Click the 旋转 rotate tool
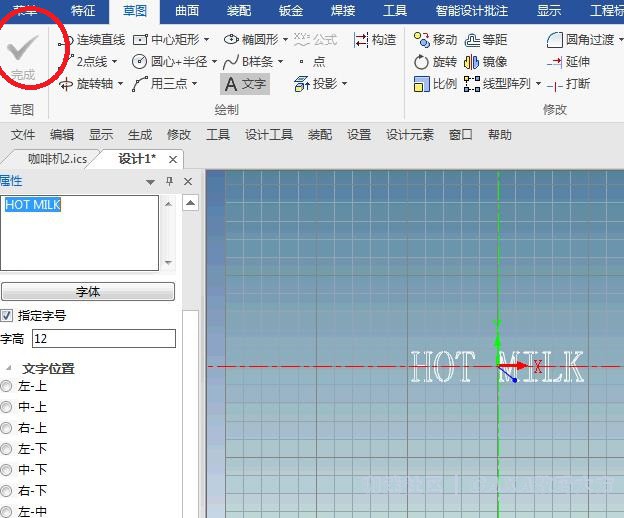 coord(435,62)
